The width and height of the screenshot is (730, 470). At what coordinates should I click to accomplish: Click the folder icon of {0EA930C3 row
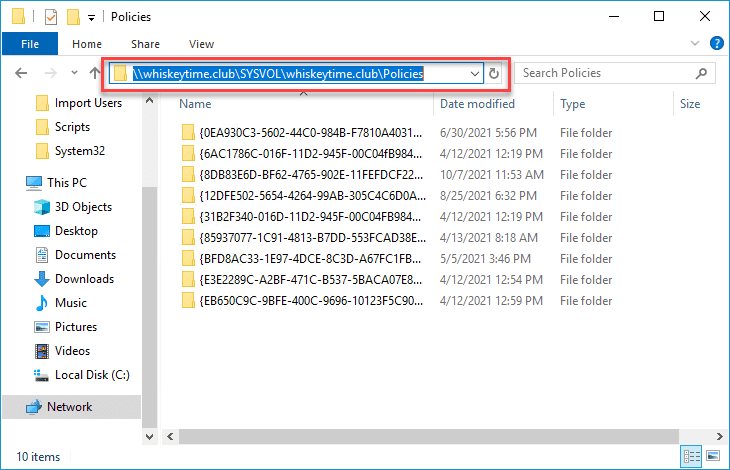click(188, 133)
